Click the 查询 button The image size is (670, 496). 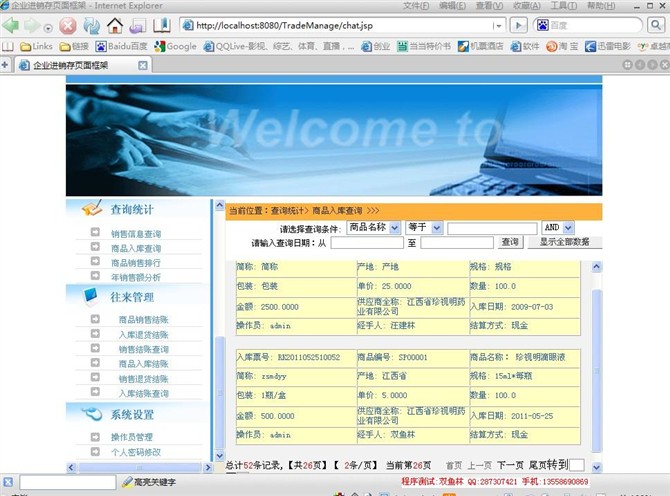511,242
